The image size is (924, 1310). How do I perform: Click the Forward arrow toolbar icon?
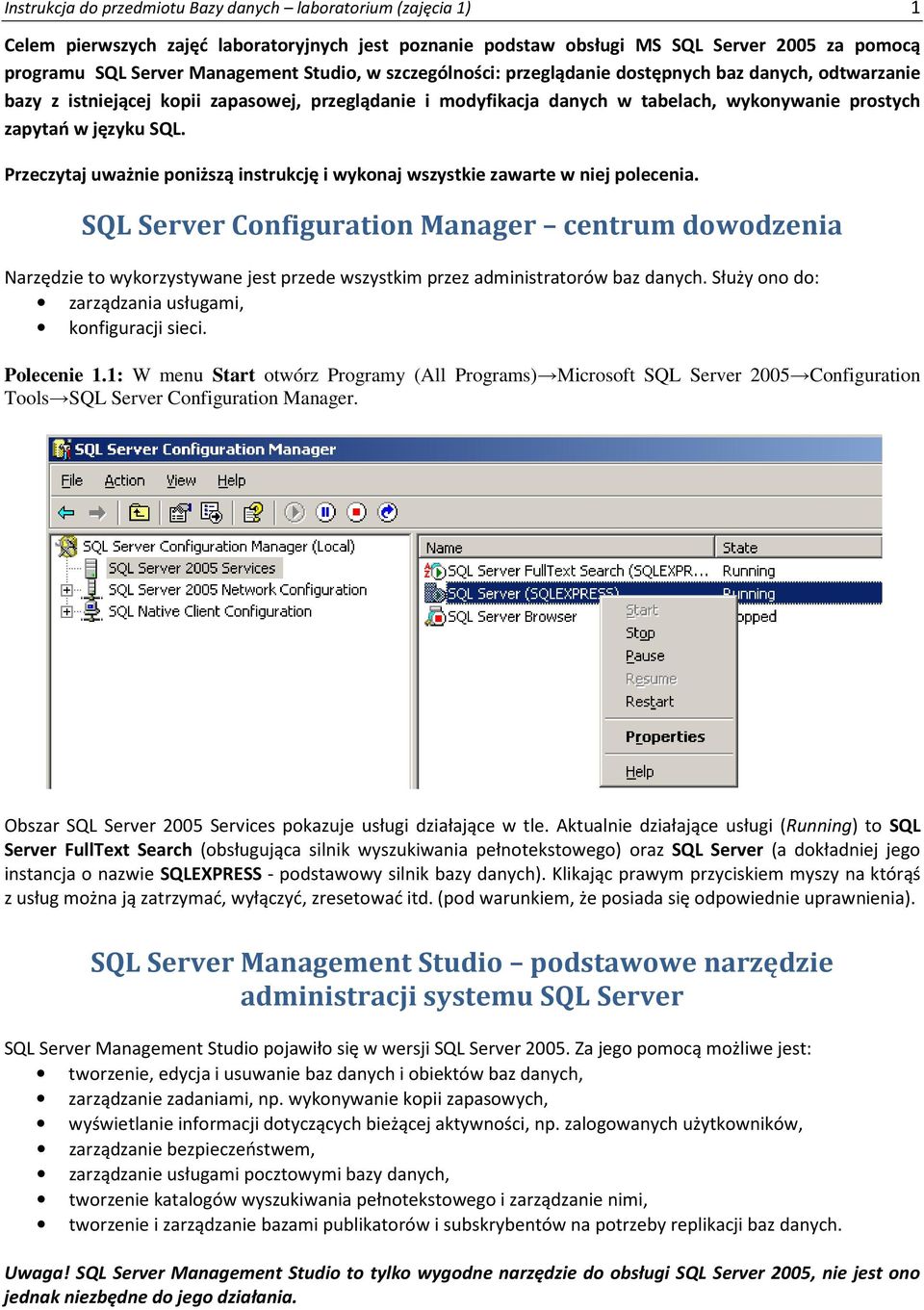pyautogui.click(x=96, y=512)
